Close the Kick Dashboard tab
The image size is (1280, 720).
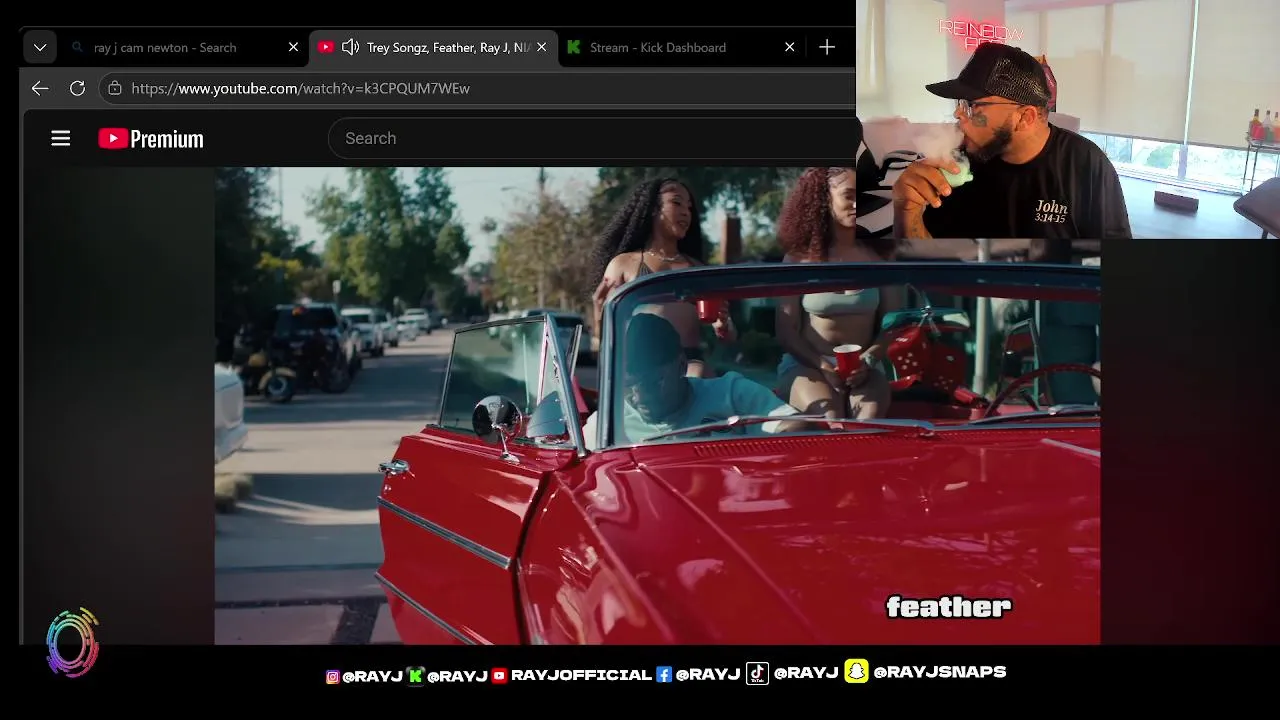tap(789, 47)
